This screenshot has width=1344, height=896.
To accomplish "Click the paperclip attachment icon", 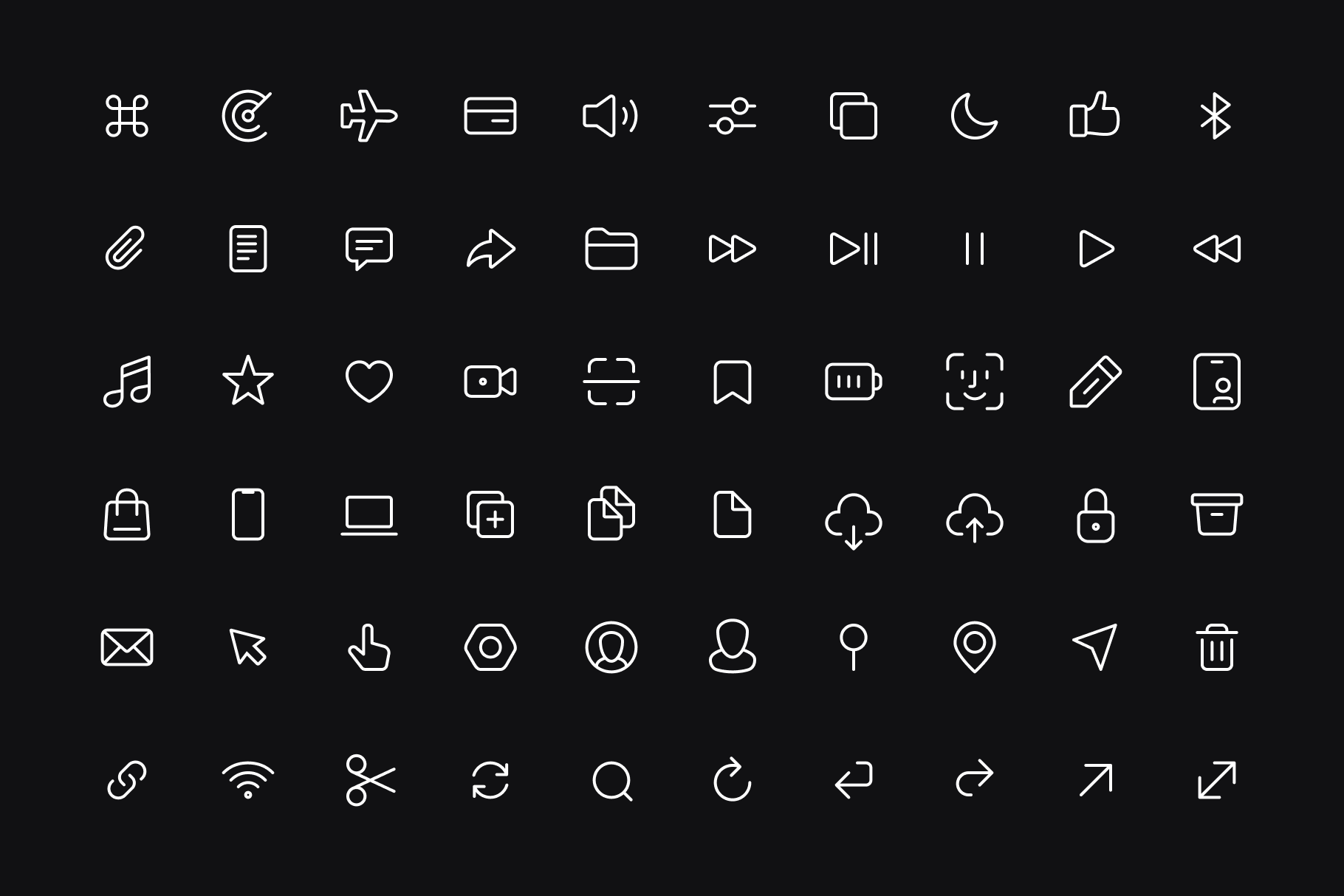I will [125, 249].
